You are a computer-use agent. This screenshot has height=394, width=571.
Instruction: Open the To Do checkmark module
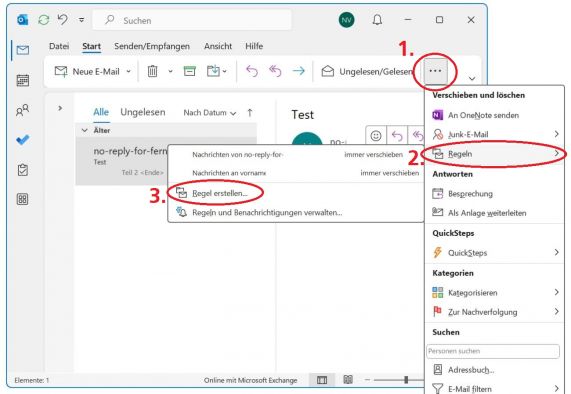tap(23, 140)
